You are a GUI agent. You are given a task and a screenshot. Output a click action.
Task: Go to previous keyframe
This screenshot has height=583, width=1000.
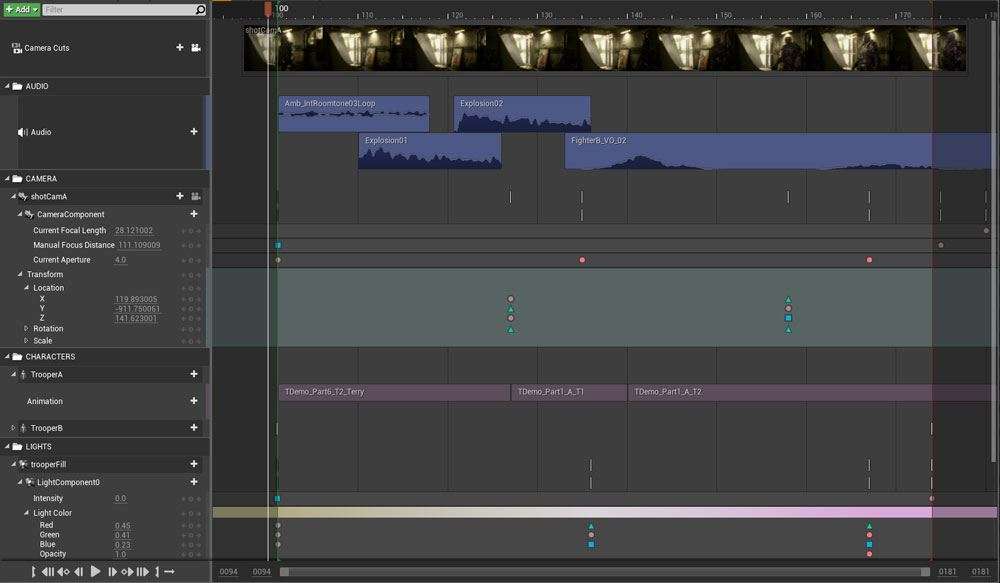click(x=63, y=572)
